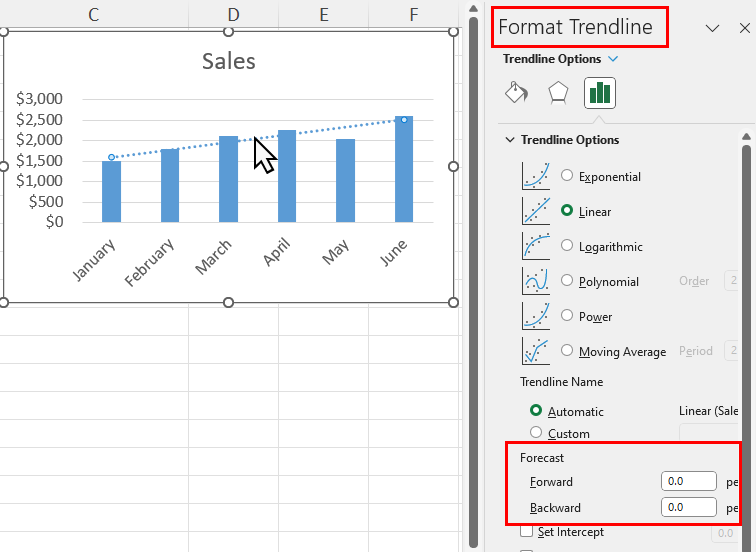The height and width of the screenshot is (552, 756).
Task: Click the Polynomial trendline curve icon
Action: click(536, 281)
